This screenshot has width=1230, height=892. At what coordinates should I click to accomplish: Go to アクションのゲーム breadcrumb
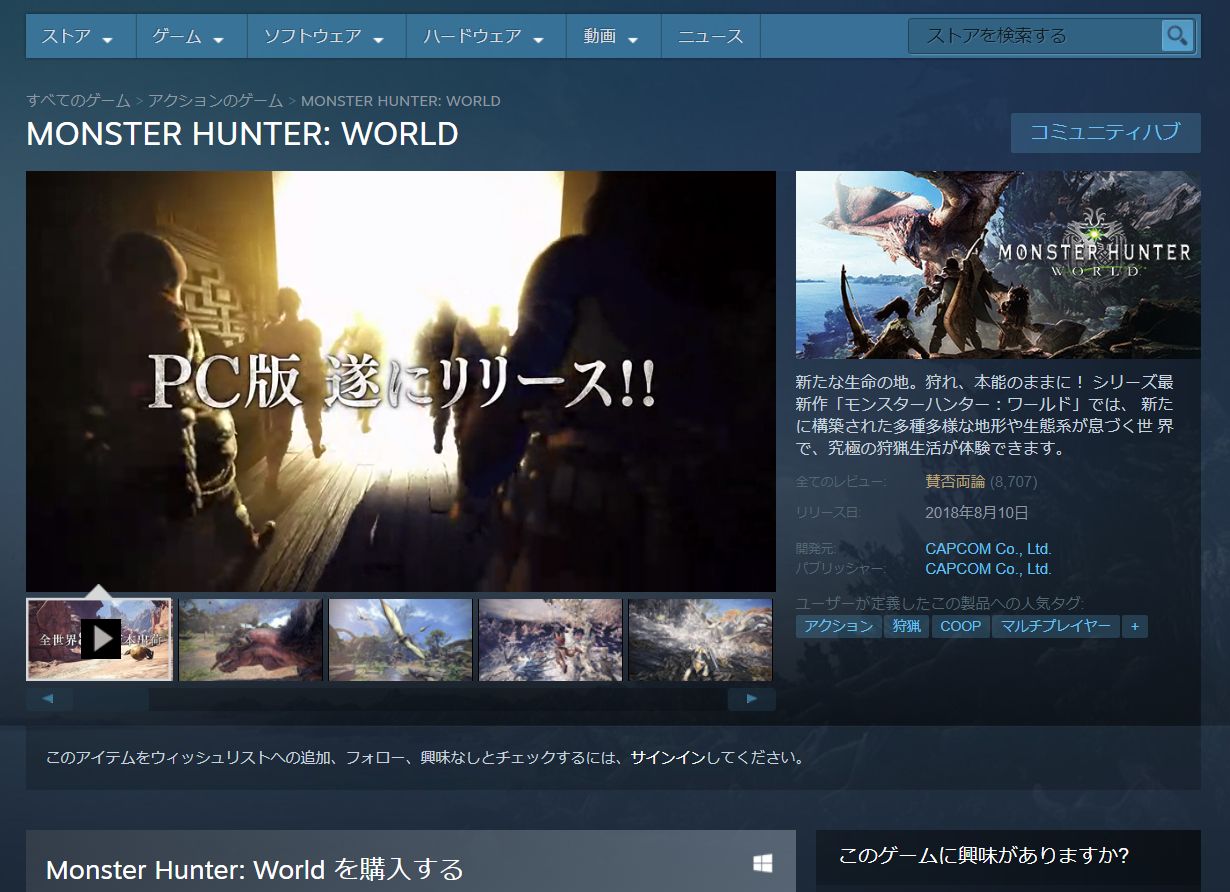[x=216, y=101]
